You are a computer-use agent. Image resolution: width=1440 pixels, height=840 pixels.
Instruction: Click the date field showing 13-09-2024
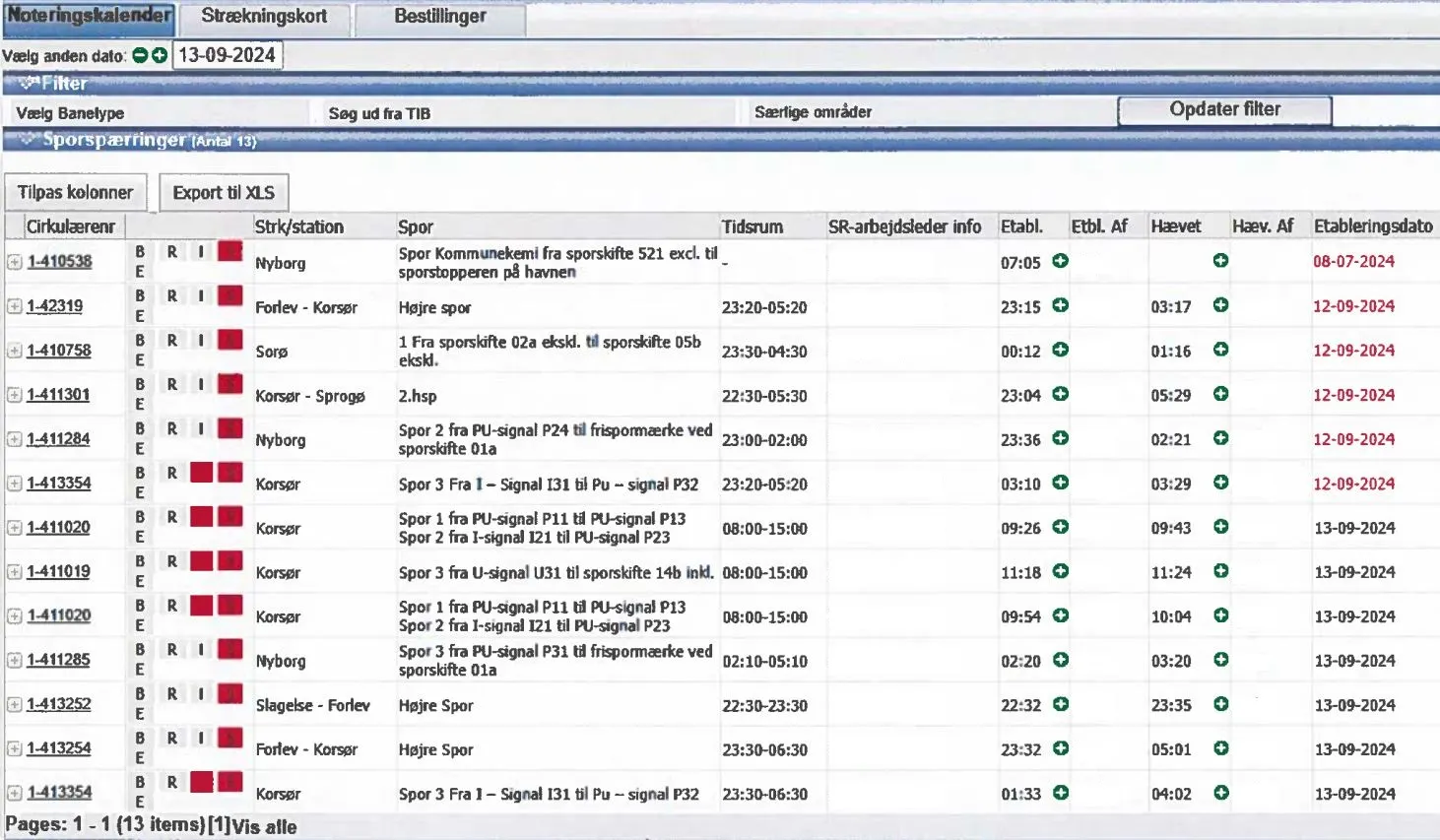tap(227, 55)
